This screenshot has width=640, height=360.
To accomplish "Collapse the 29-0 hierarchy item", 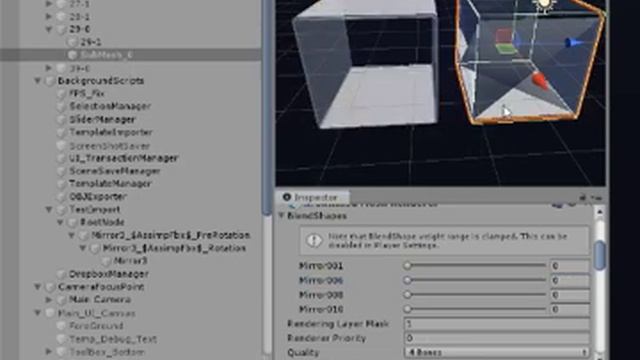I will tap(49, 29).
